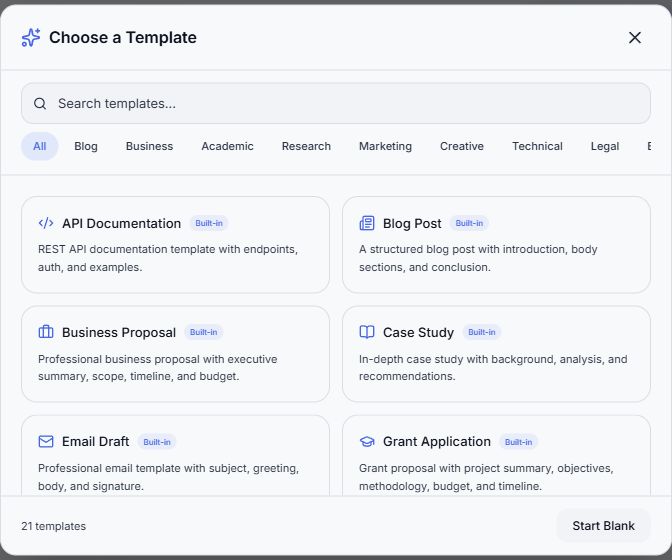Select the Email Draft template title

(96, 441)
